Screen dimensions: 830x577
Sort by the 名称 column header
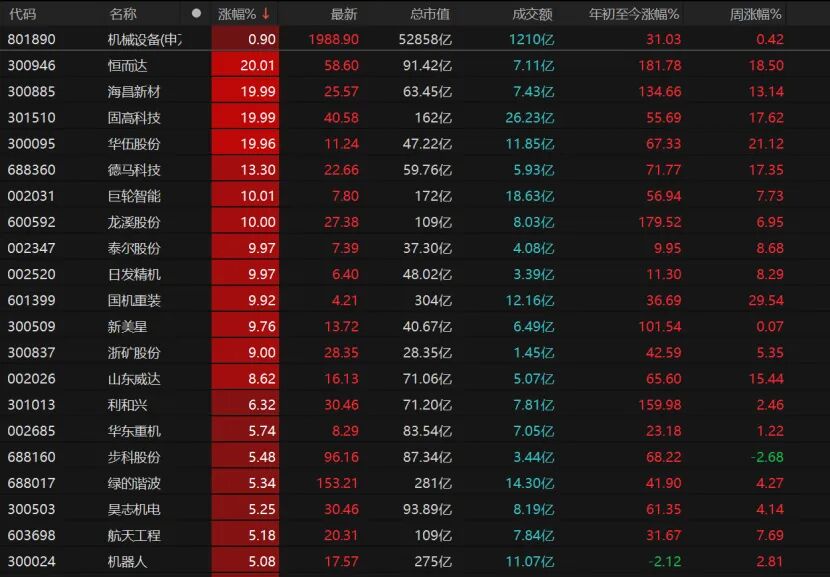[x=123, y=14]
